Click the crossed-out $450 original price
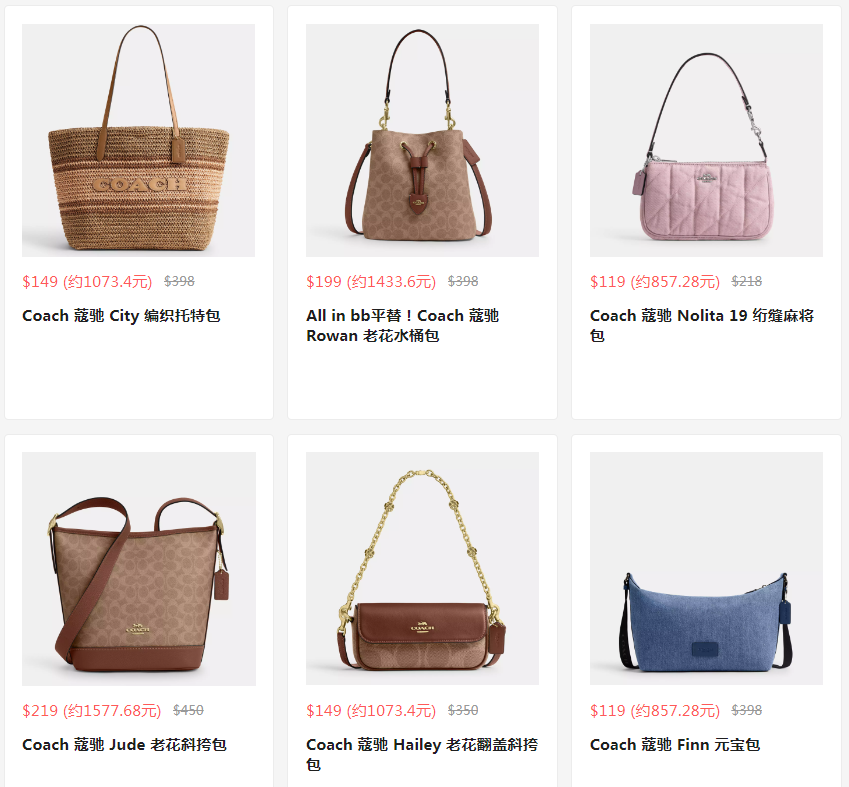849x787 pixels. pyautogui.click(x=188, y=710)
